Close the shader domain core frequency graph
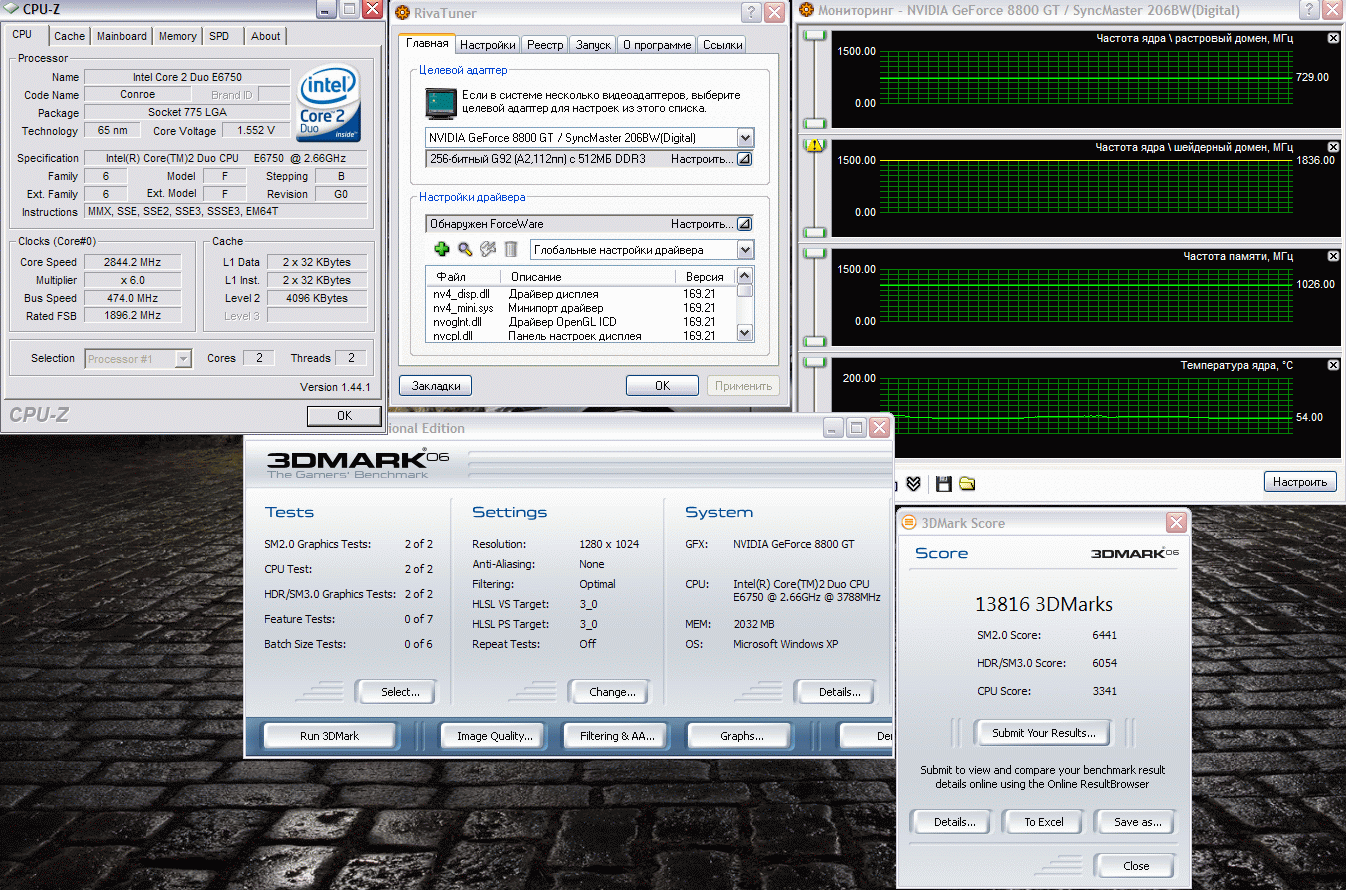Screen dimensions: 1346x890 point(1333,147)
